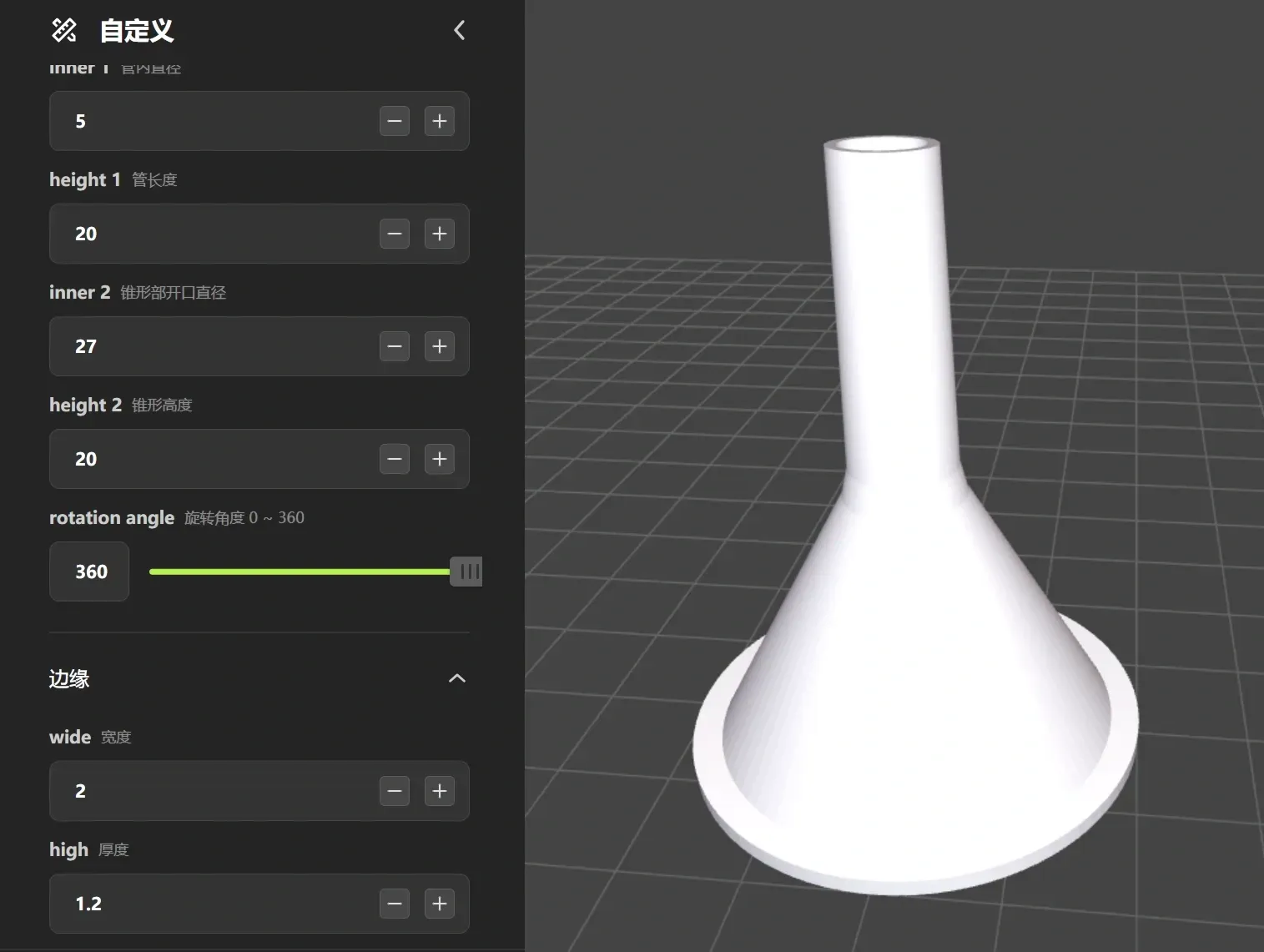Focus the rotation angle 360 value box
The width and height of the screenshot is (1264, 952).
(89, 572)
